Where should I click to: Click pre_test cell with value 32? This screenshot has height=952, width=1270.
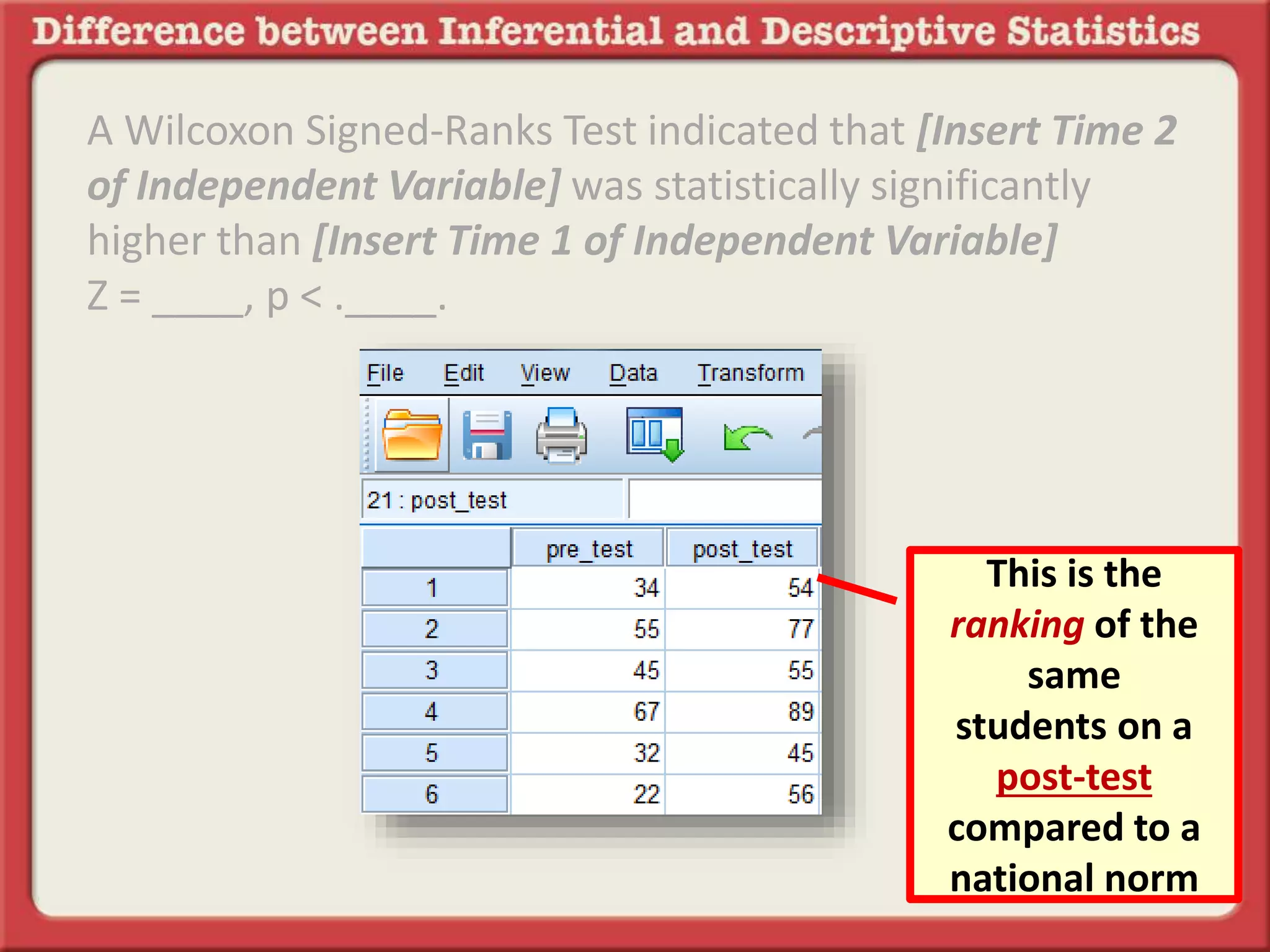pos(587,753)
